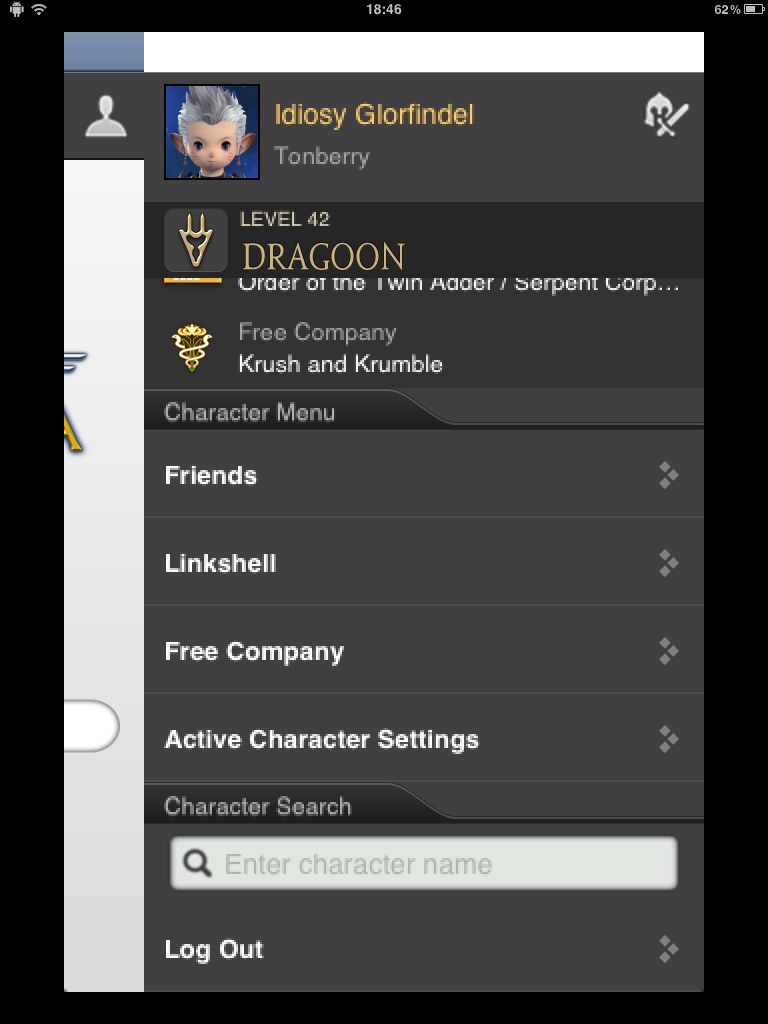Tap the helmet and sword icon

pos(665,115)
